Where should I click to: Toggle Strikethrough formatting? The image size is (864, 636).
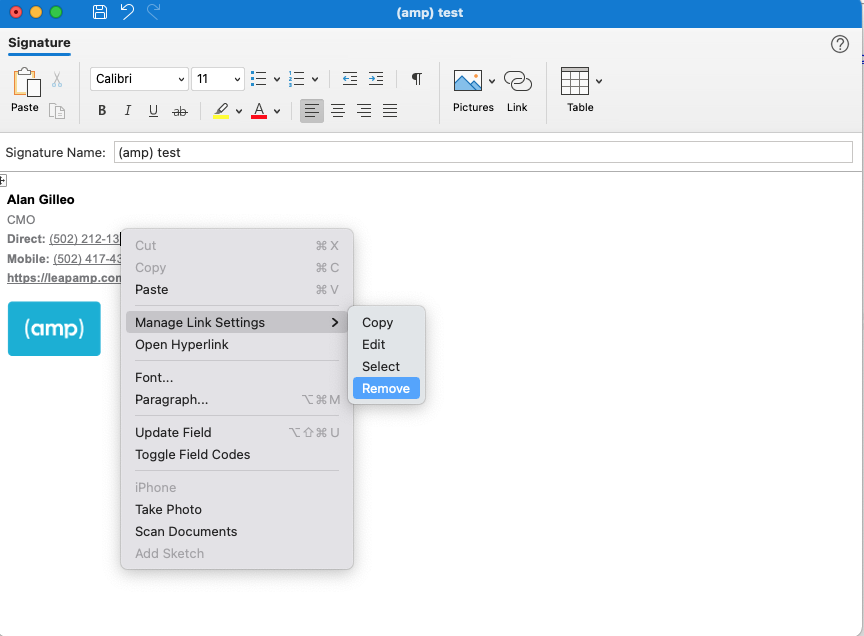coord(180,111)
